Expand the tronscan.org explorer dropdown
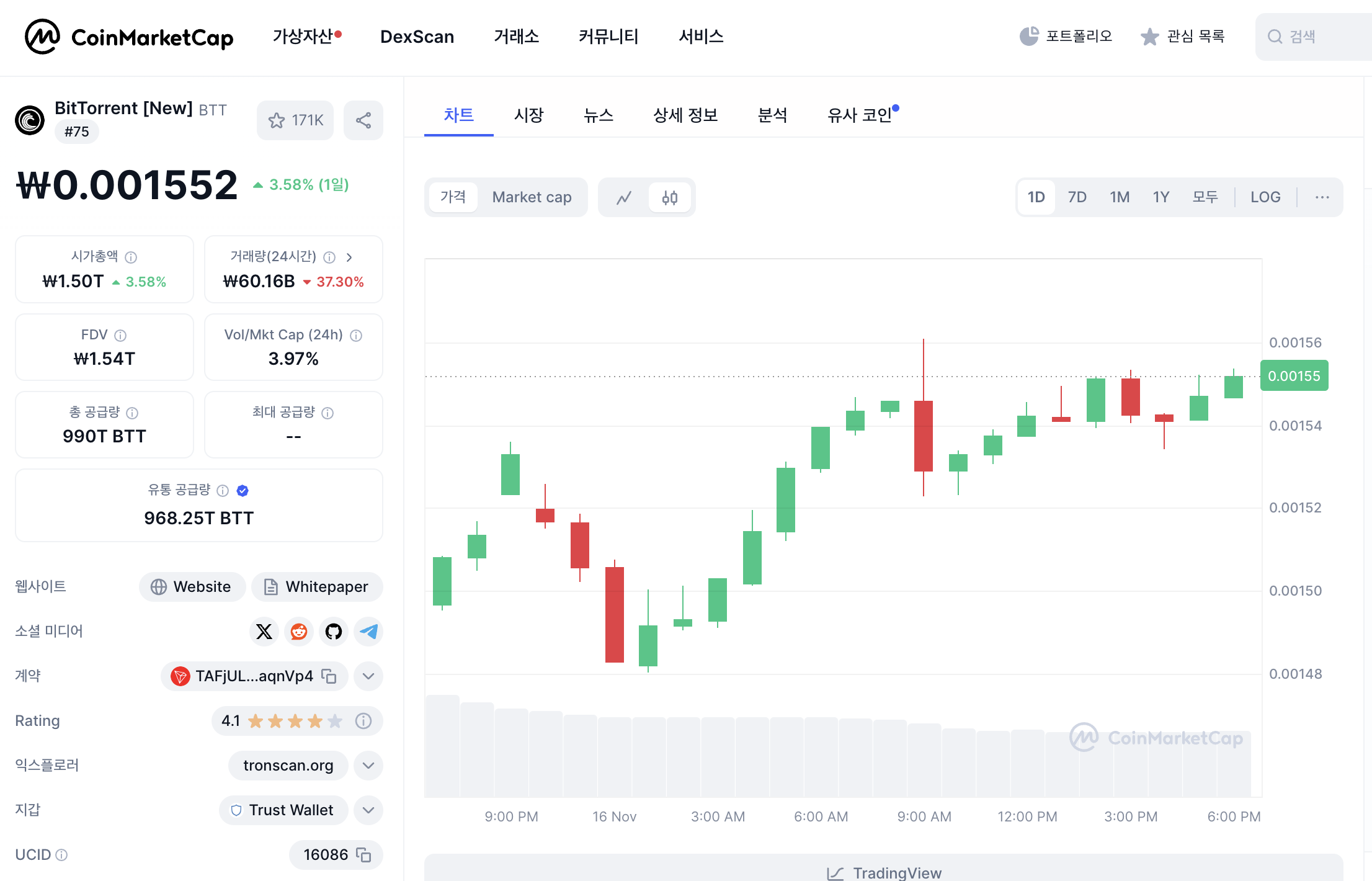This screenshot has width=1372, height=881. [368, 766]
